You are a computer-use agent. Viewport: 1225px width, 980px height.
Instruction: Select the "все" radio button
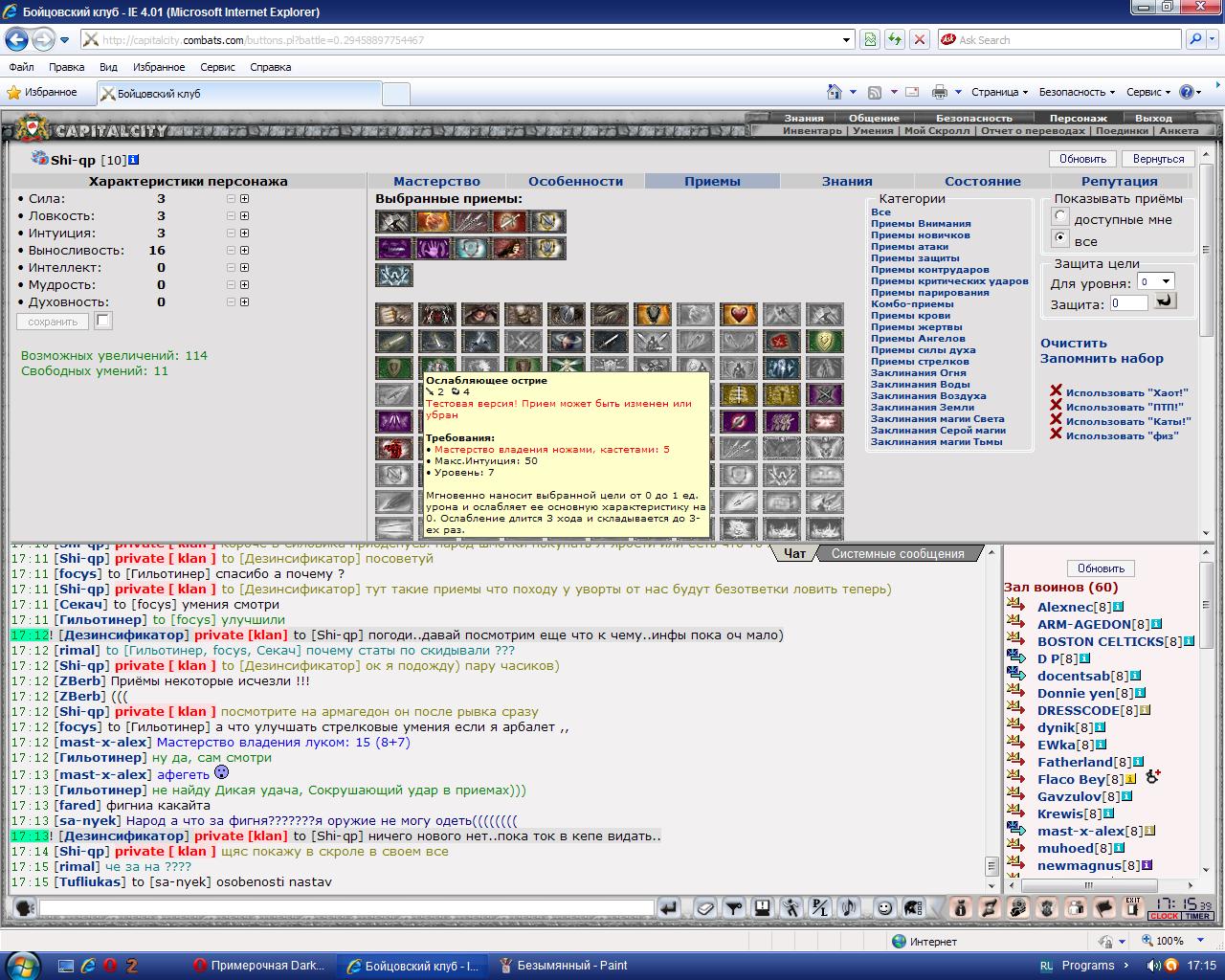(x=1059, y=238)
